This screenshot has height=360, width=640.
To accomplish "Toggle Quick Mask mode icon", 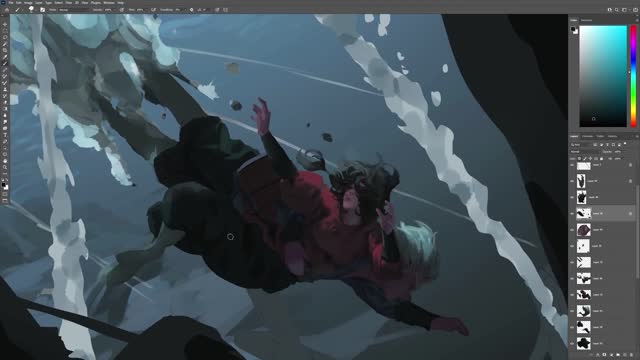I will pyautogui.click(x=5, y=194).
